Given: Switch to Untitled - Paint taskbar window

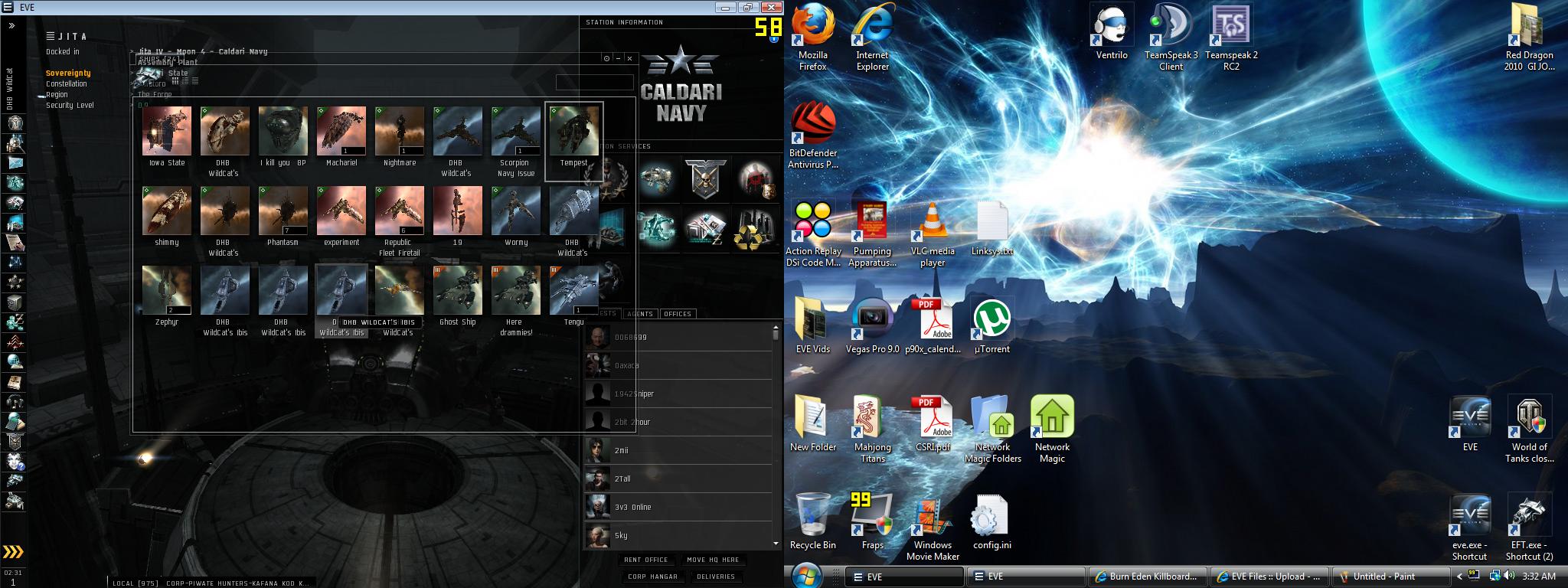Looking at the screenshot, I should pyautogui.click(x=1390, y=577).
